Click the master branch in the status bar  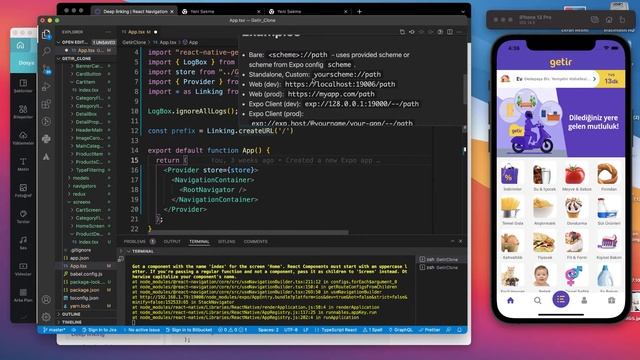[x=54, y=330]
